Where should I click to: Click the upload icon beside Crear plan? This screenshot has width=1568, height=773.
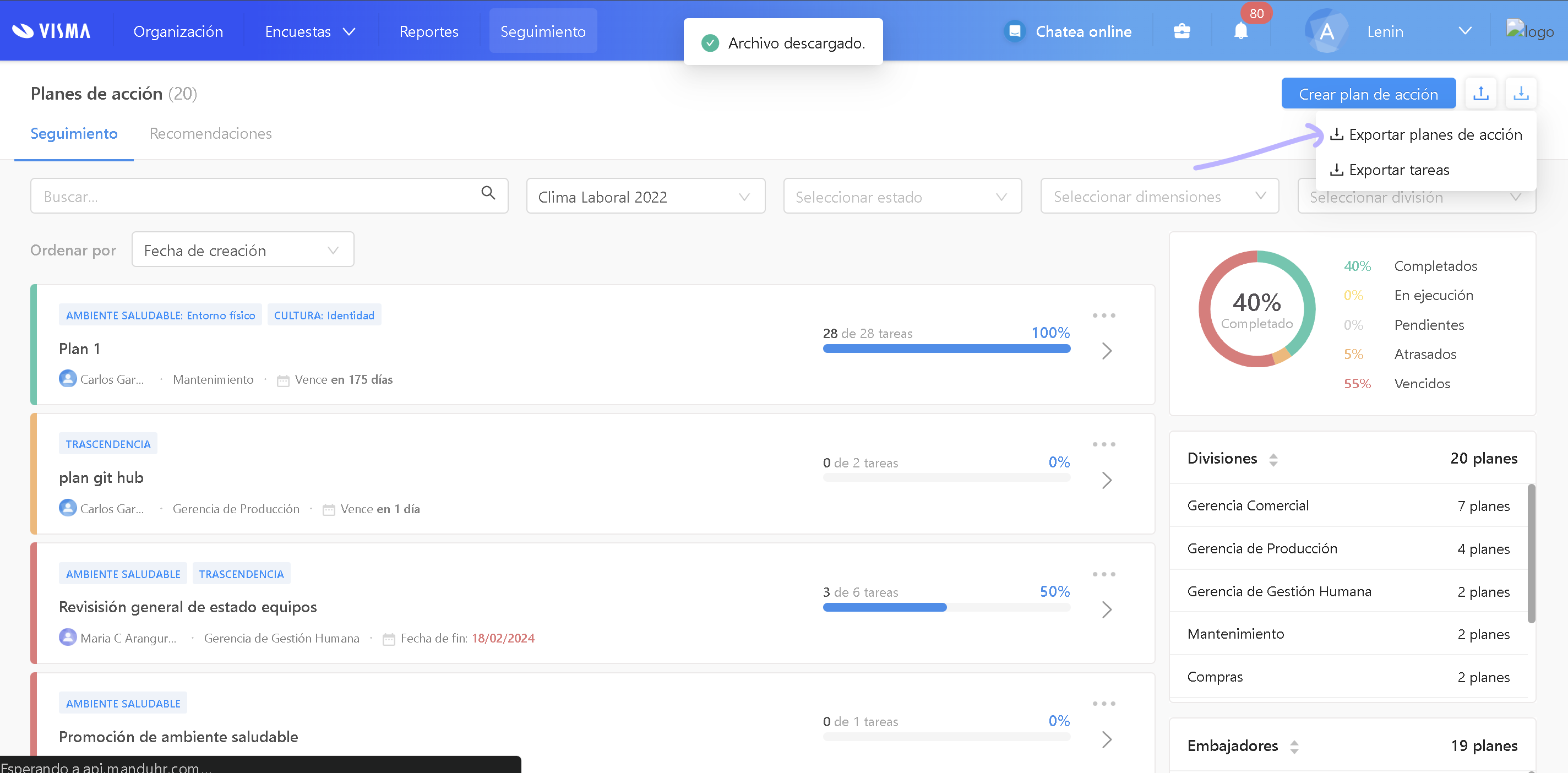[1481, 93]
